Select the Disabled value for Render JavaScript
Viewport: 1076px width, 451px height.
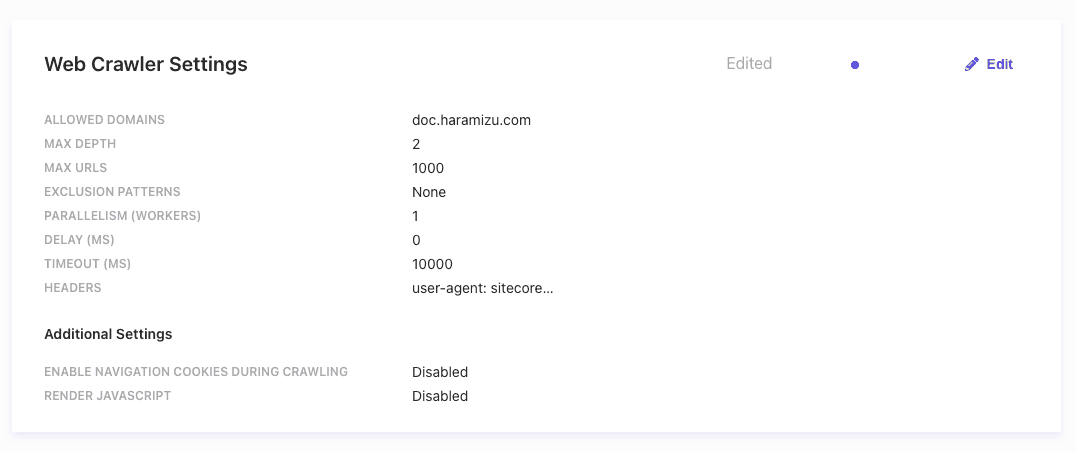(x=440, y=396)
